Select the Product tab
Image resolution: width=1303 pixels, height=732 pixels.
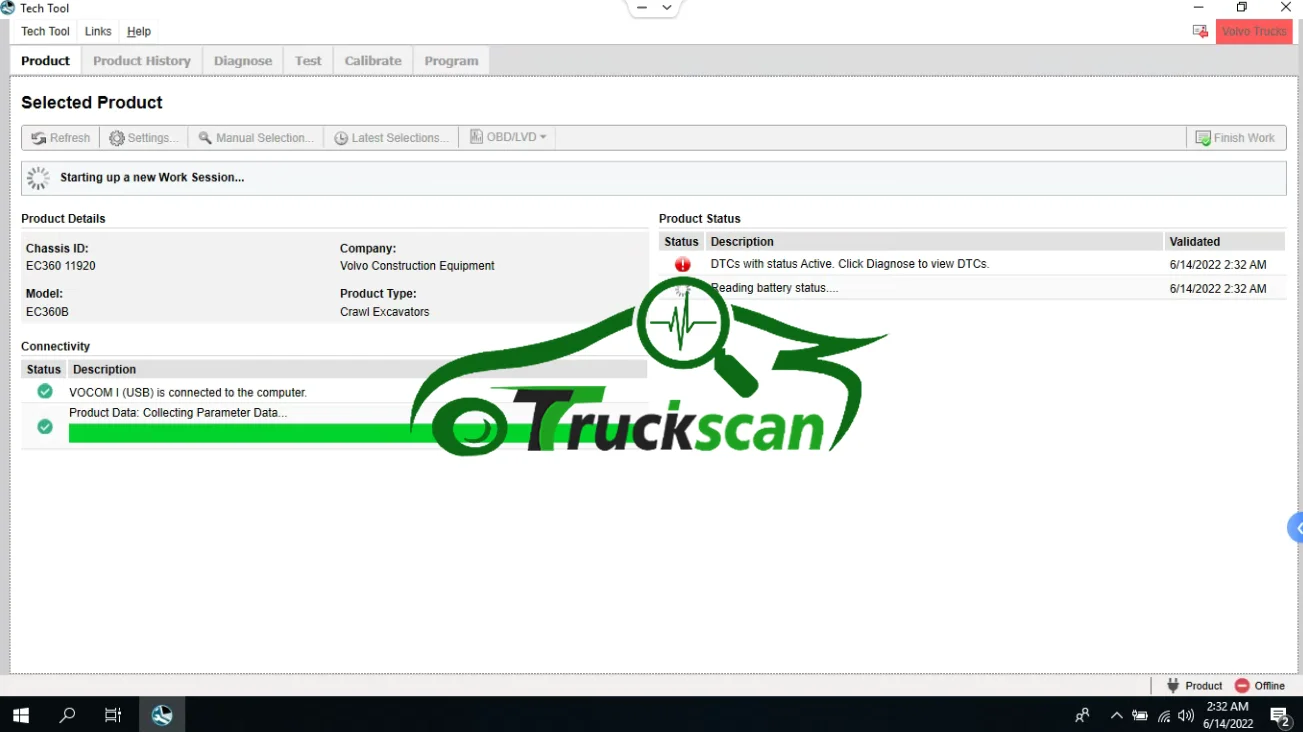(46, 61)
